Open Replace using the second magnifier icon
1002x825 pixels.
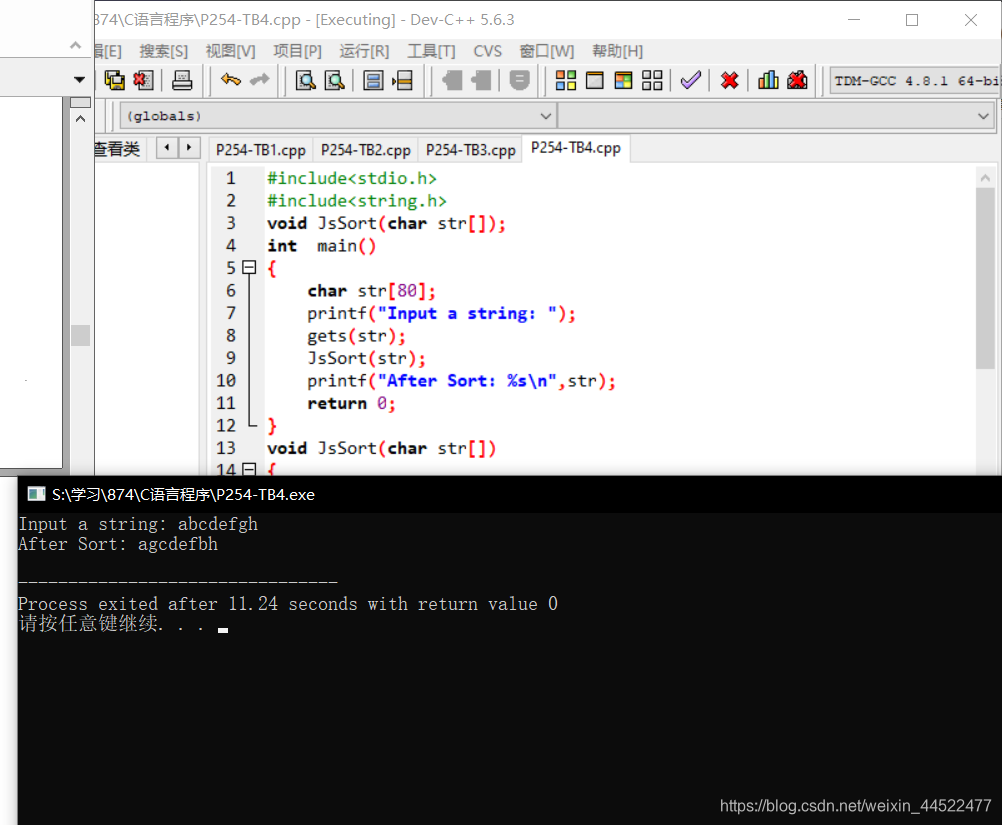[x=335, y=81]
